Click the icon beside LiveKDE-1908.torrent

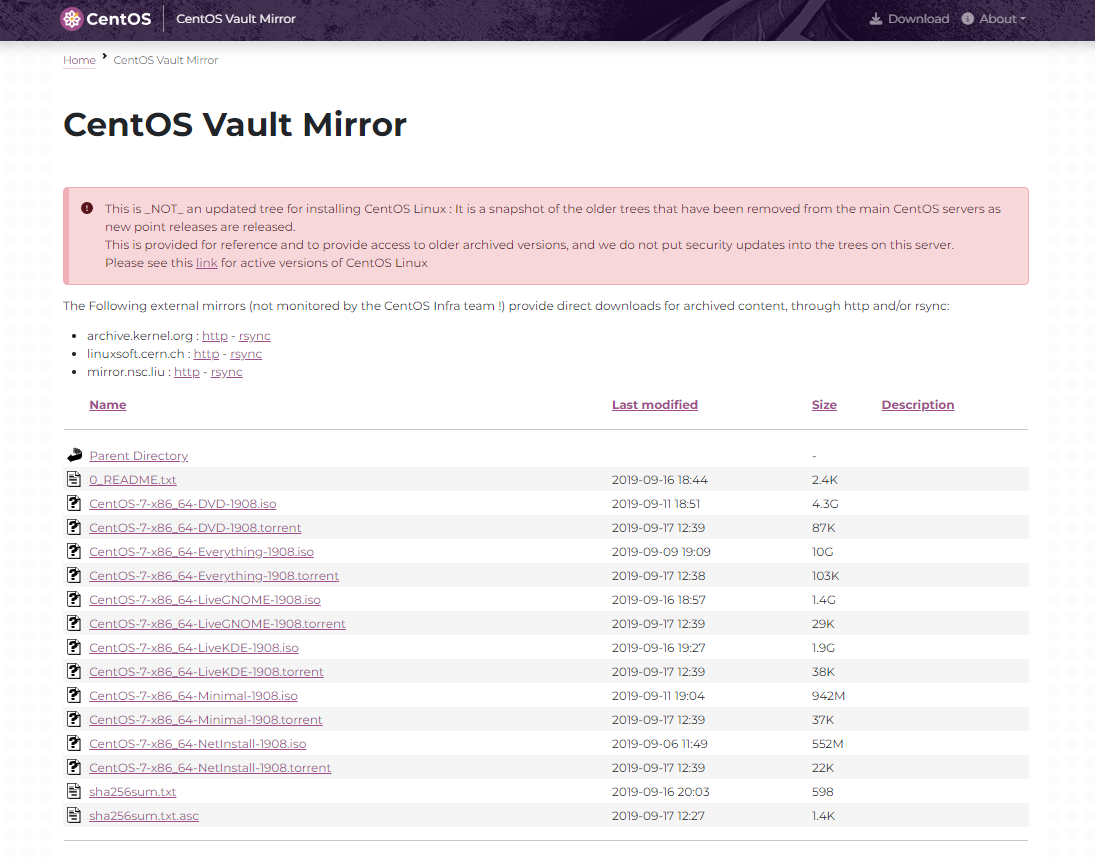point(74,671)
